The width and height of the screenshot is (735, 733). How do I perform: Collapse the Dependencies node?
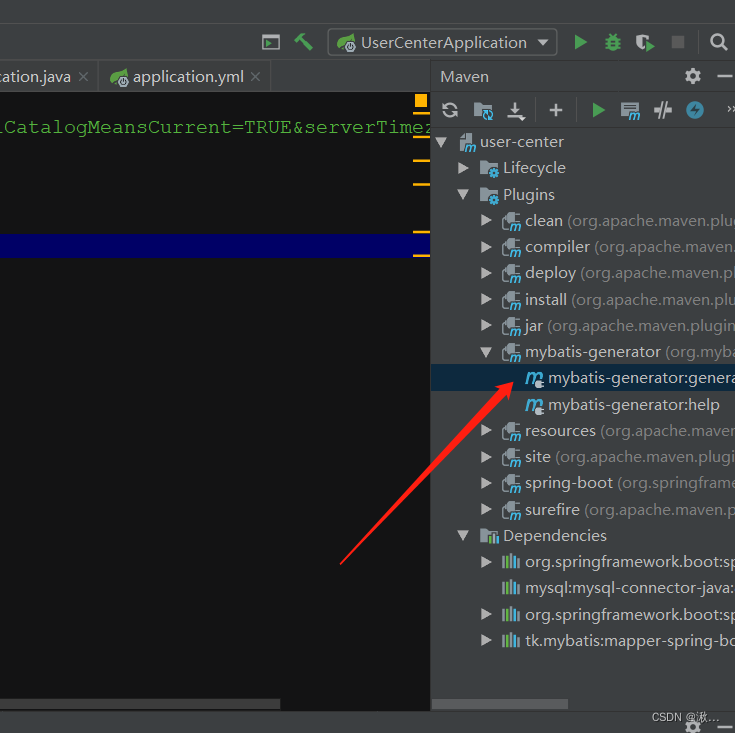pos(463,535)
